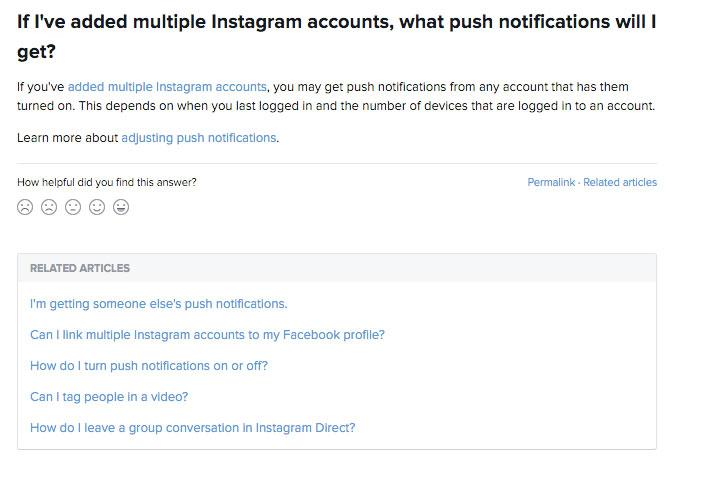View "How do I turn push notifications on or off?"
This screenshot has height=482, width=702.
[149, 366]
